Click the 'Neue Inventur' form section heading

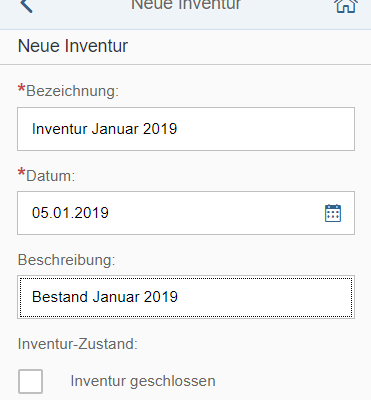73,46
